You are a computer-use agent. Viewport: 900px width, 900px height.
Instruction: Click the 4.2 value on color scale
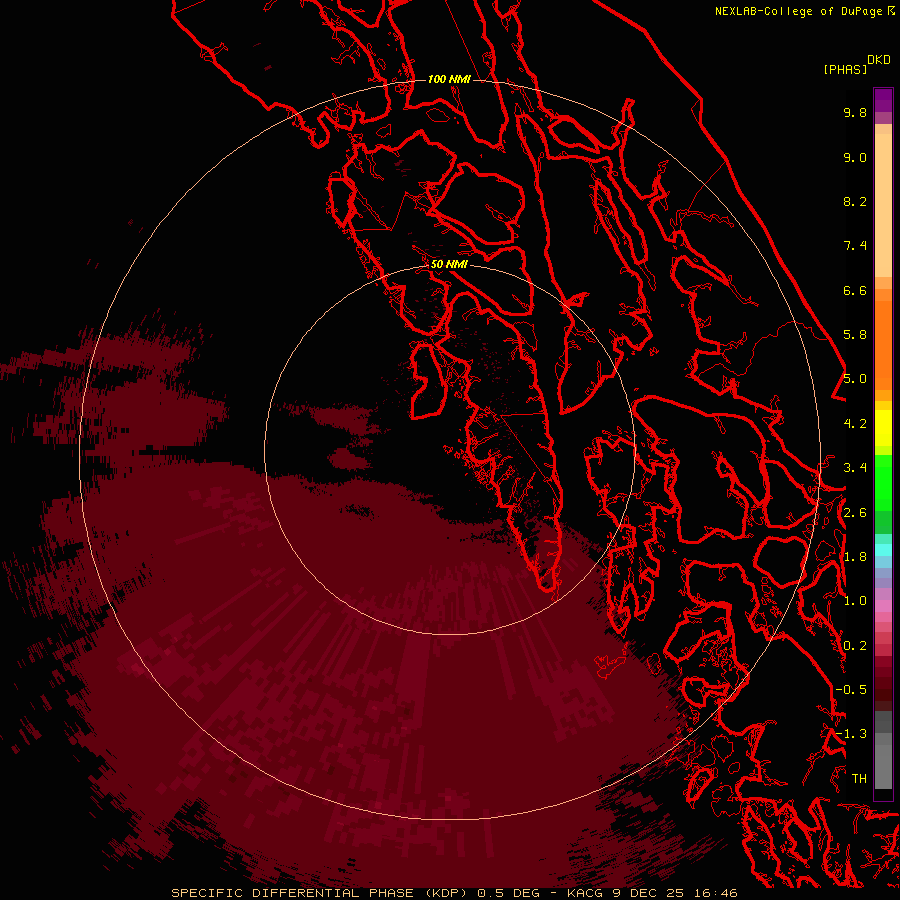(x=855, y=424)
